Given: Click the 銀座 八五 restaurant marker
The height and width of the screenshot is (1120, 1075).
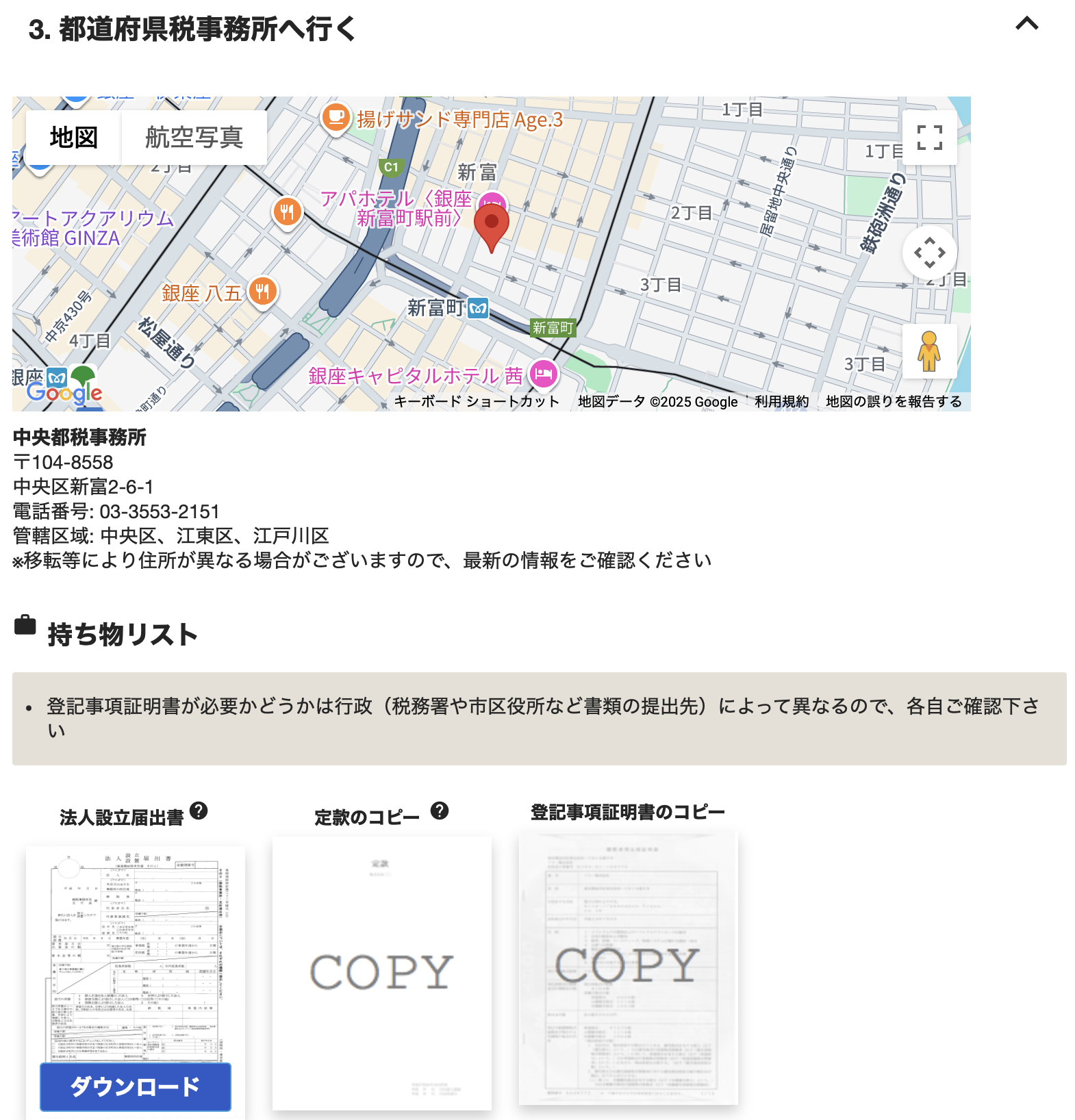Looking at the screenshot, I should pos(262,292).
